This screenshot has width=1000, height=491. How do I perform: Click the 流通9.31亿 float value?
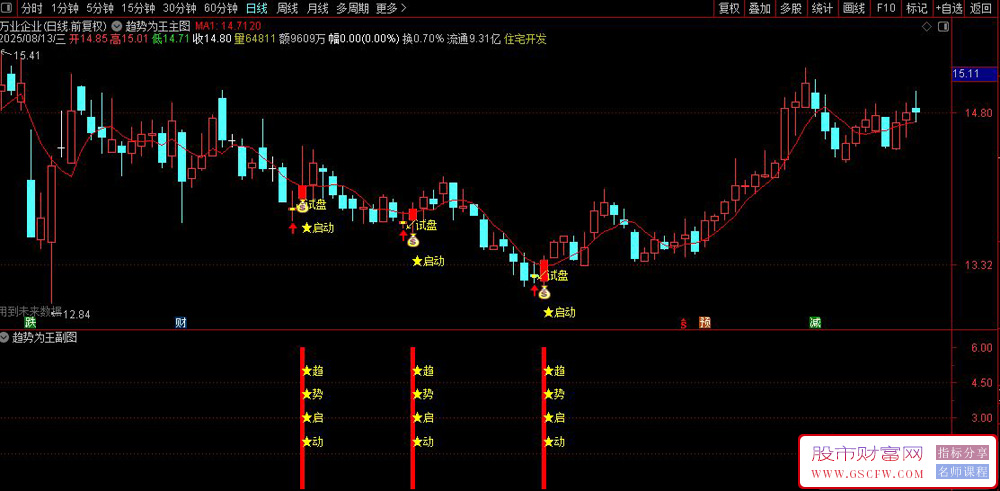(474, 39)
